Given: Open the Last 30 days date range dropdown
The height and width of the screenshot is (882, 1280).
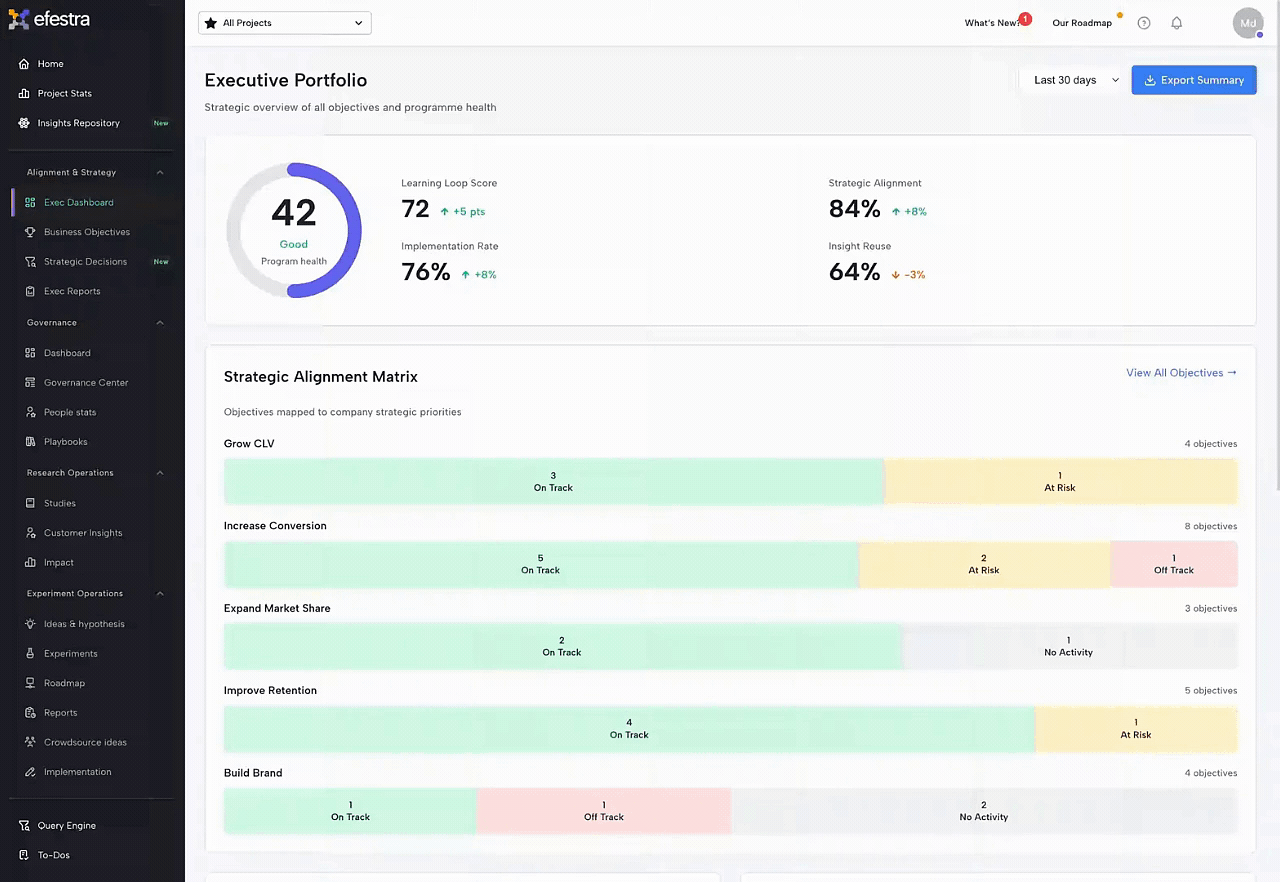Looking at the screenshot, I should point(1075,80).
